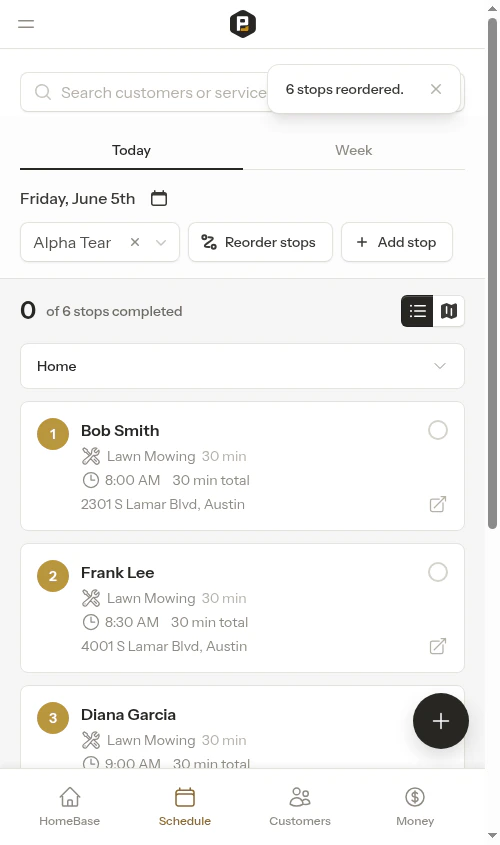This screenshot has height=845, width=500.
Task: Open Bob Smith's address external link icon
Action: [x=438, y=504]
